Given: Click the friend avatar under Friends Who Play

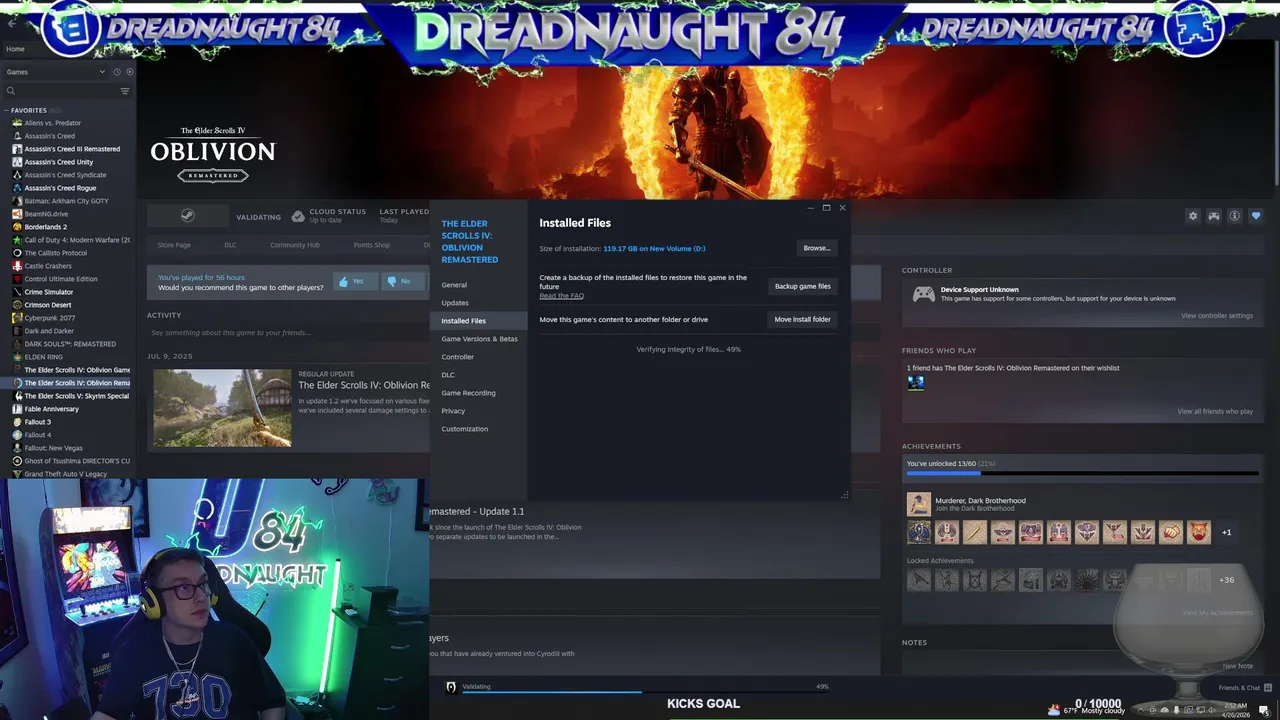Looking at the screenshot, I should (915, 382).
